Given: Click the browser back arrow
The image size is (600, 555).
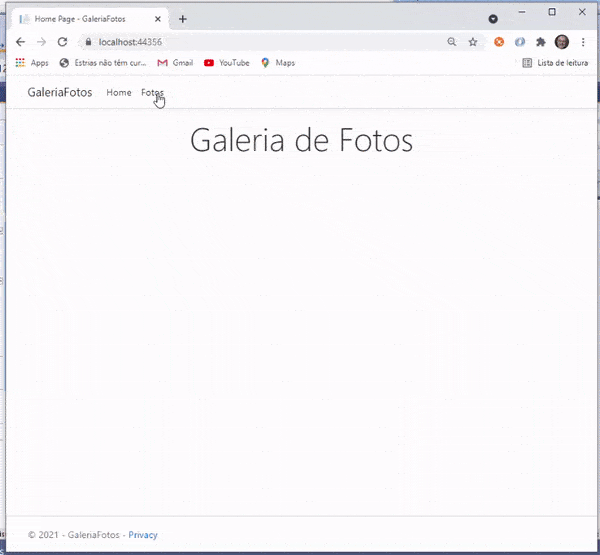Looking at the screenshot, I should click(x=20, y=42).
